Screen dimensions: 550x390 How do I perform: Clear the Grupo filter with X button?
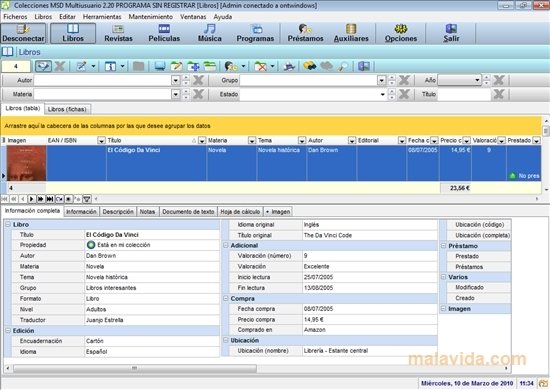tap(404, 80)
